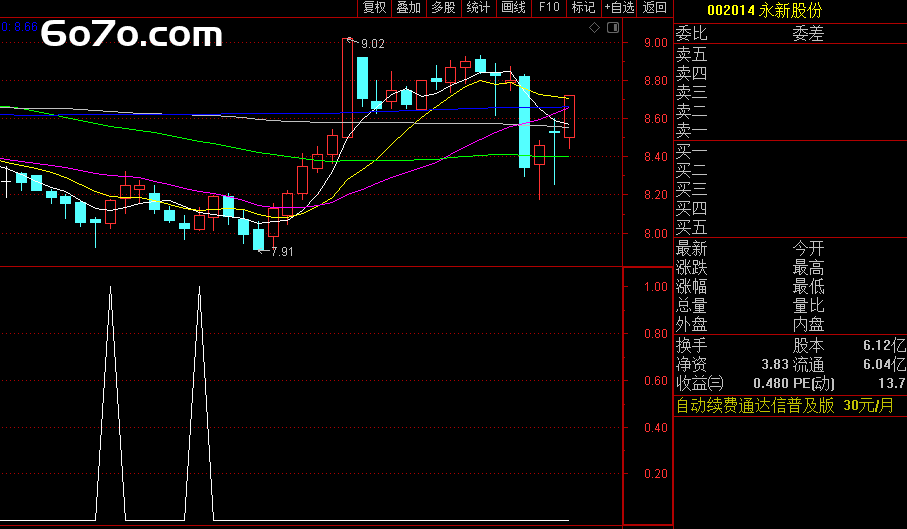The width and height of the screenshot is (907, 529).
Task: Click the first indicator spike peak
Action: click(110, 287)
